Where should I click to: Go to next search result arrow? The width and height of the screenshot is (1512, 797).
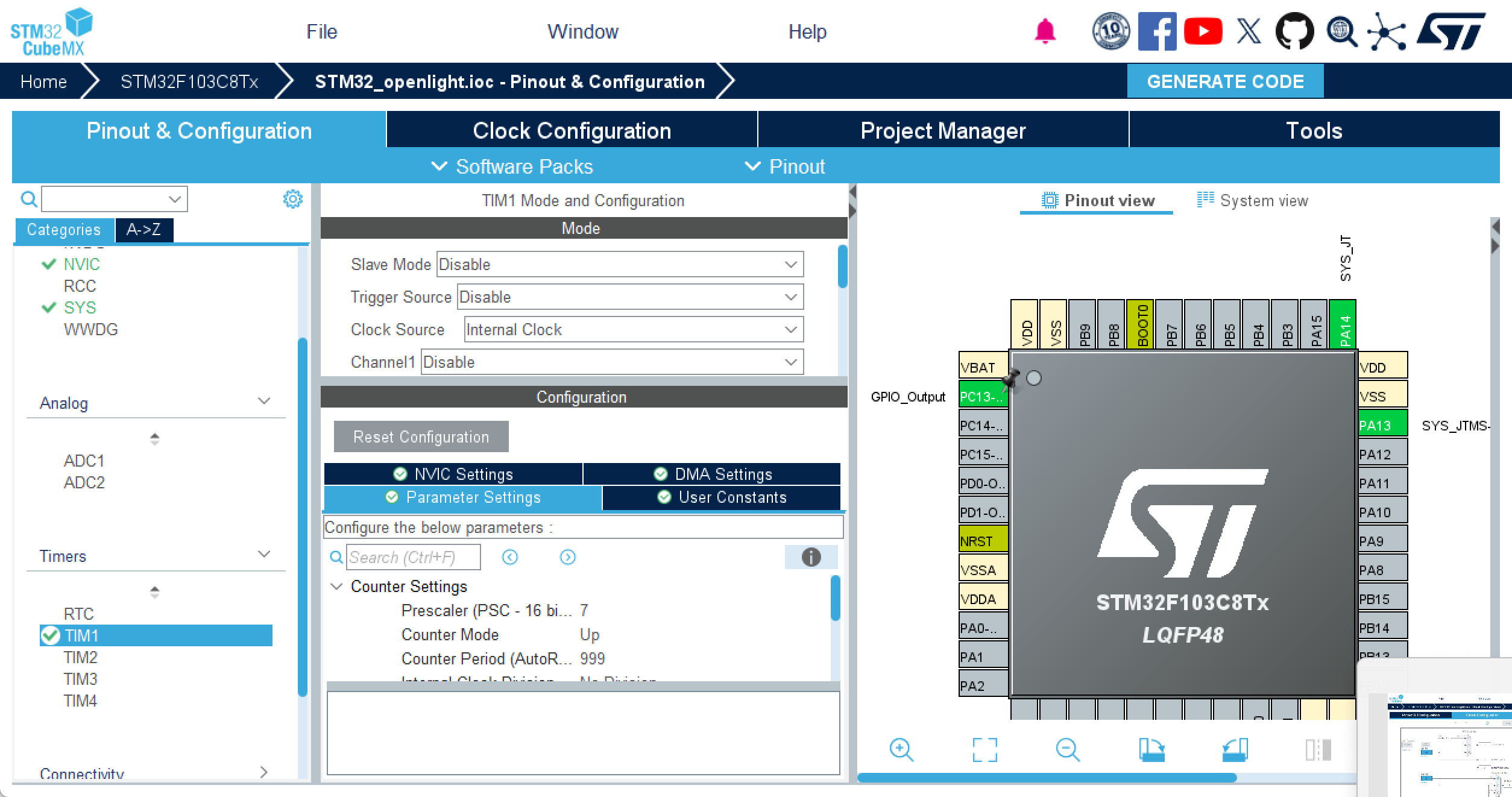(568, 557)
